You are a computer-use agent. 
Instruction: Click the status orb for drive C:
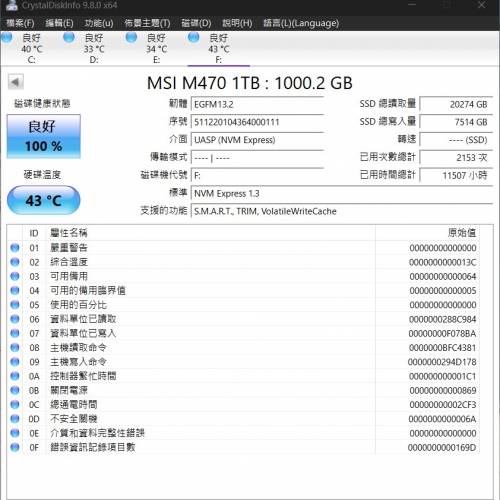click(x=7, y=37)
